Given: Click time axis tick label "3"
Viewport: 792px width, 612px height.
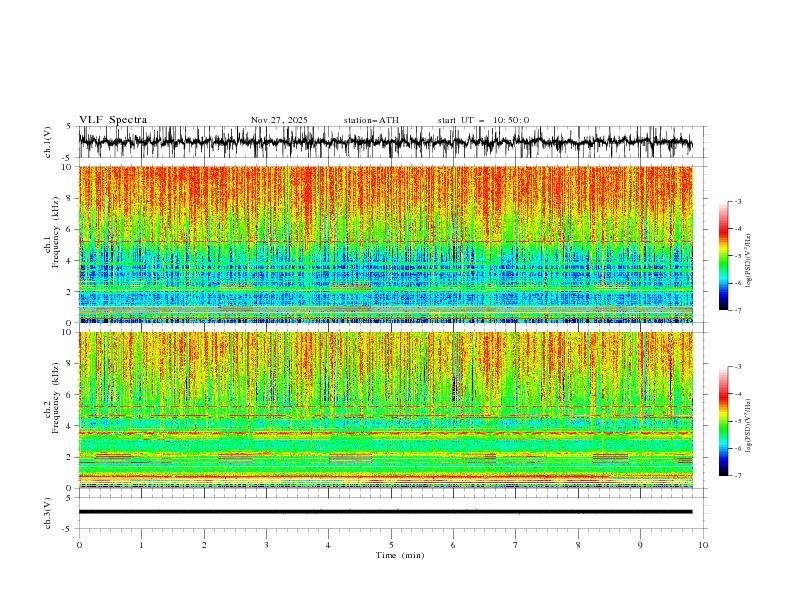Looking at the screenshot, I should [266, 545].
